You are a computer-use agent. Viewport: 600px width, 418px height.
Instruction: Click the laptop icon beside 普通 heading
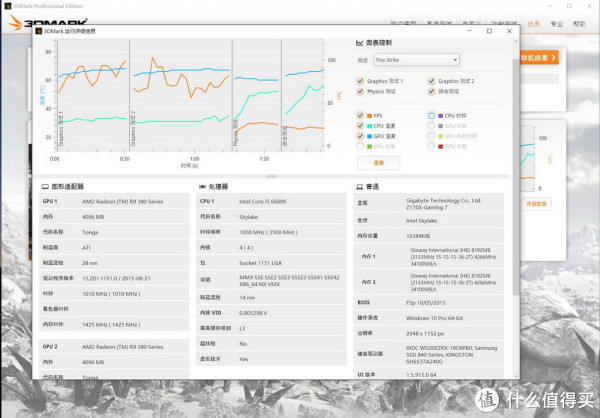click(x=360, y=186)
